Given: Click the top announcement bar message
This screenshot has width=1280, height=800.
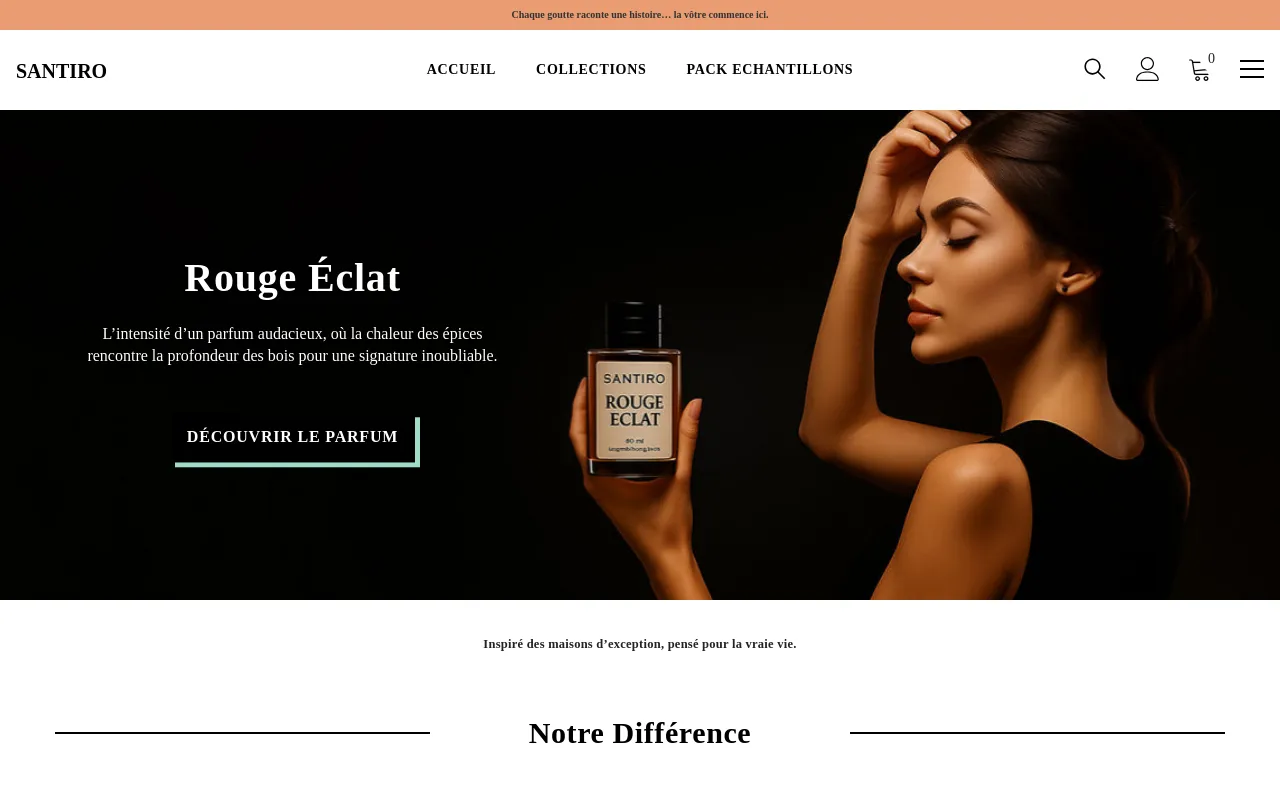Looking at the screenshot, I should 640,15.
